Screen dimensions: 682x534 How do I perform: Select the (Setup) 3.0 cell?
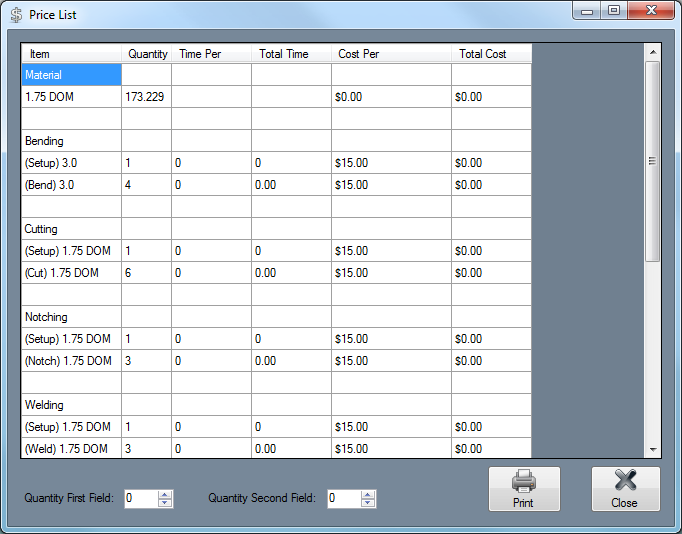[71, 163]
